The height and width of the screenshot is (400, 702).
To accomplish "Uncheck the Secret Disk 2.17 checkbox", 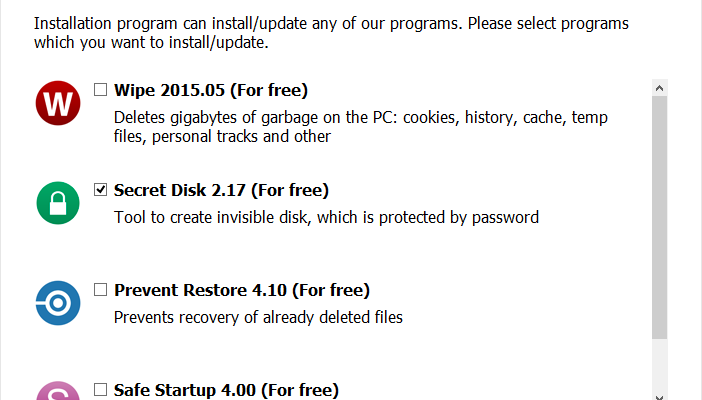I will pos(100,189).
